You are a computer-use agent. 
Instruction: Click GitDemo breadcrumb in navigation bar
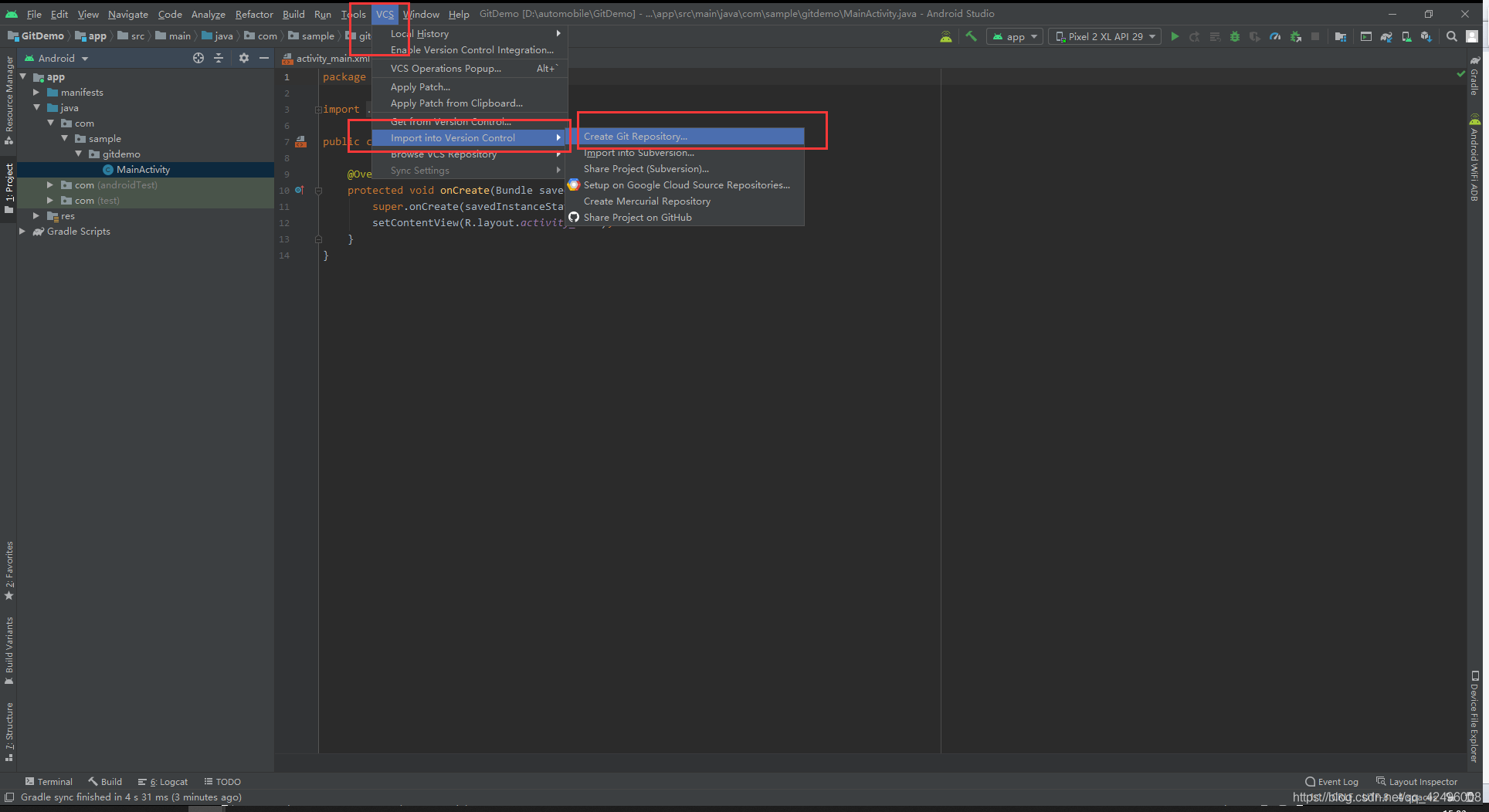click(36, 36)
